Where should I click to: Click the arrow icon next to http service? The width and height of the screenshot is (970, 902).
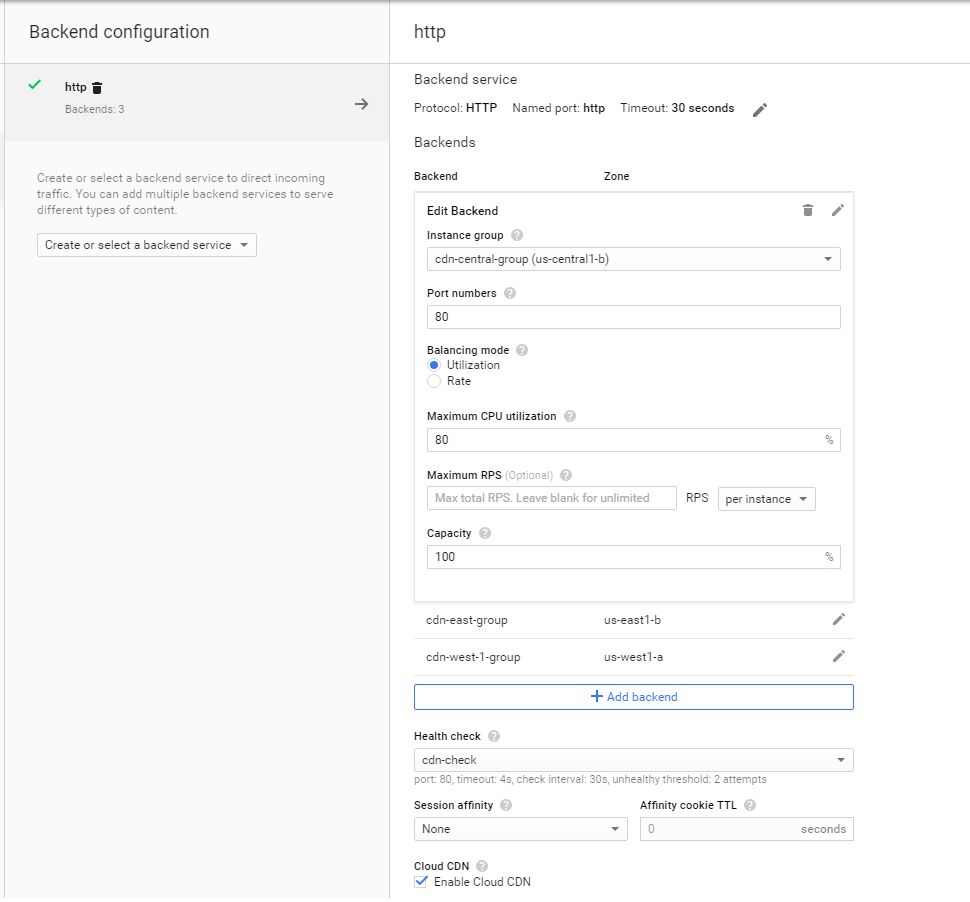(362, 104)
